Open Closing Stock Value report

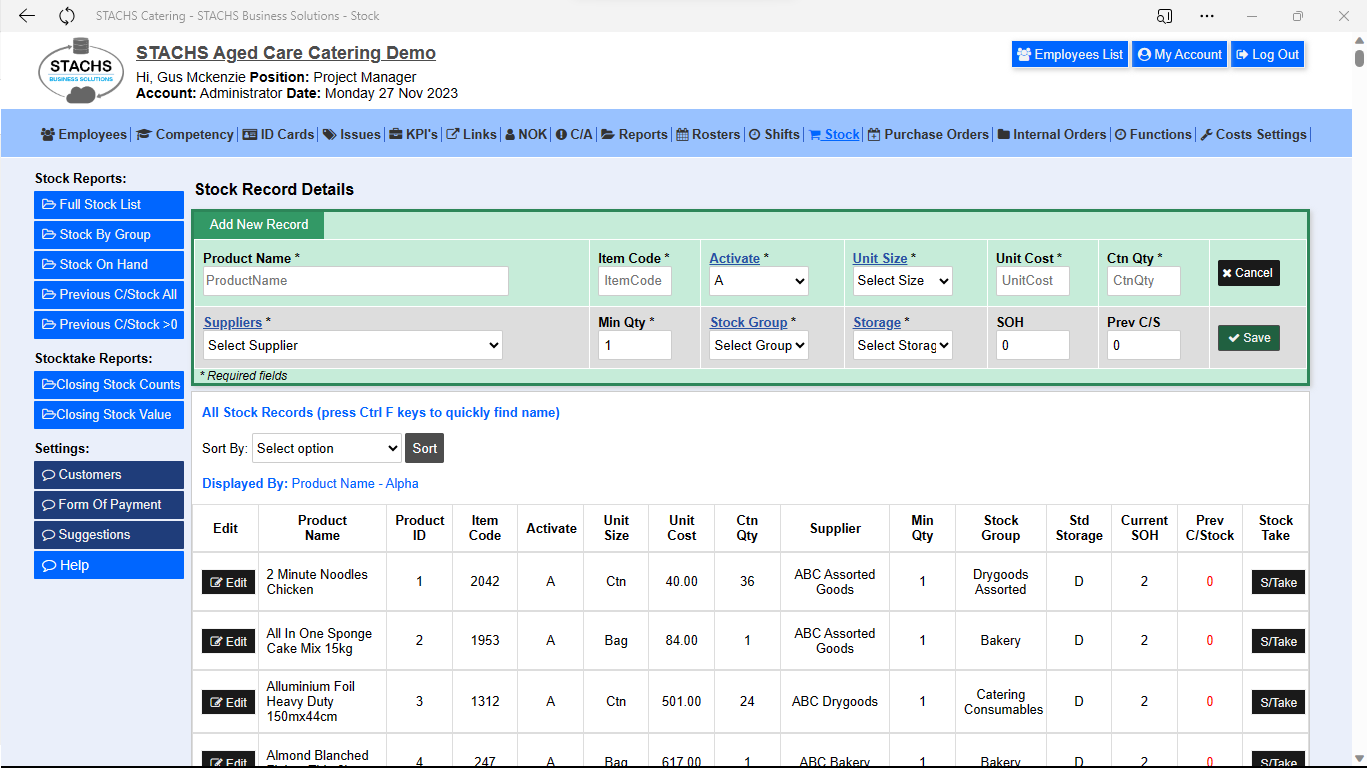pos(109,415)
